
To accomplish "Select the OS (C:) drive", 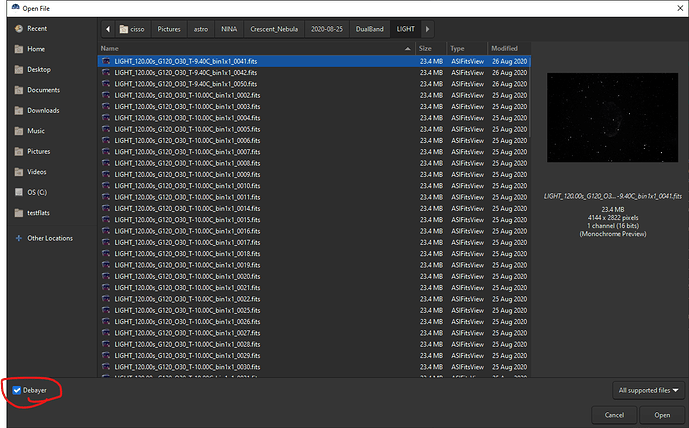I will pos(38,192).
